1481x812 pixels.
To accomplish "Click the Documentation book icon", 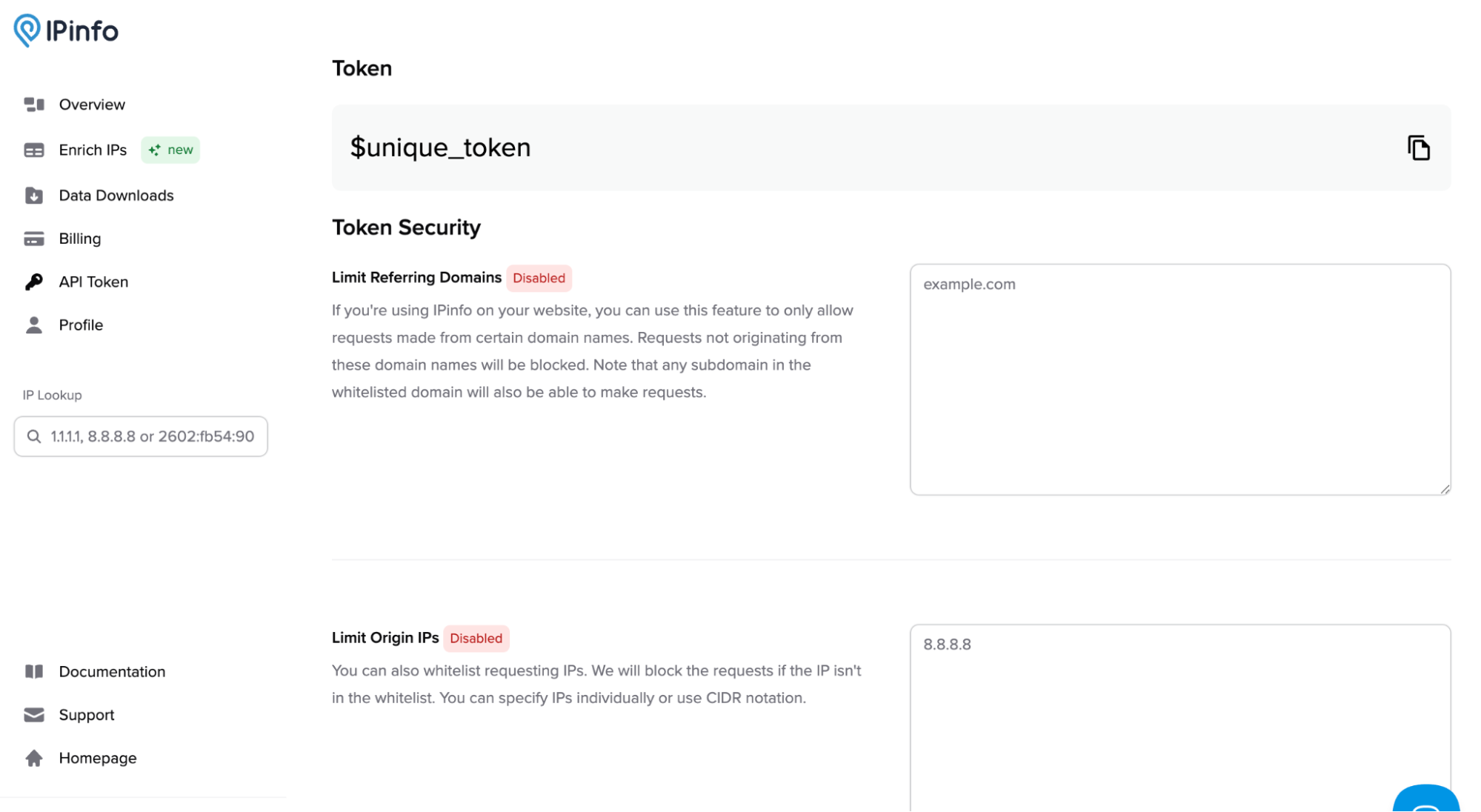I will (34, 672).
